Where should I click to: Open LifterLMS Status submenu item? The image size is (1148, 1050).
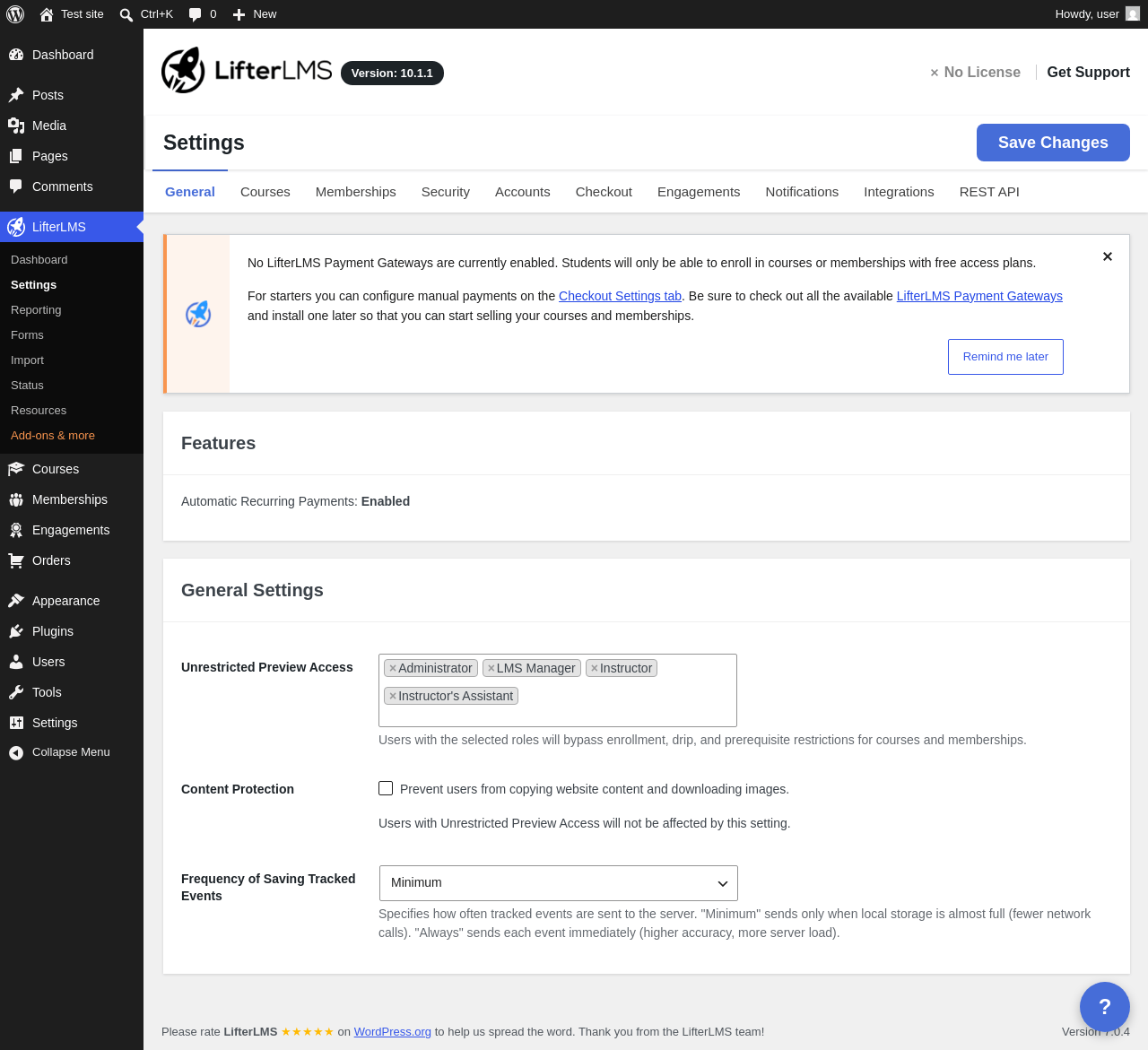(x=27, y=386)
